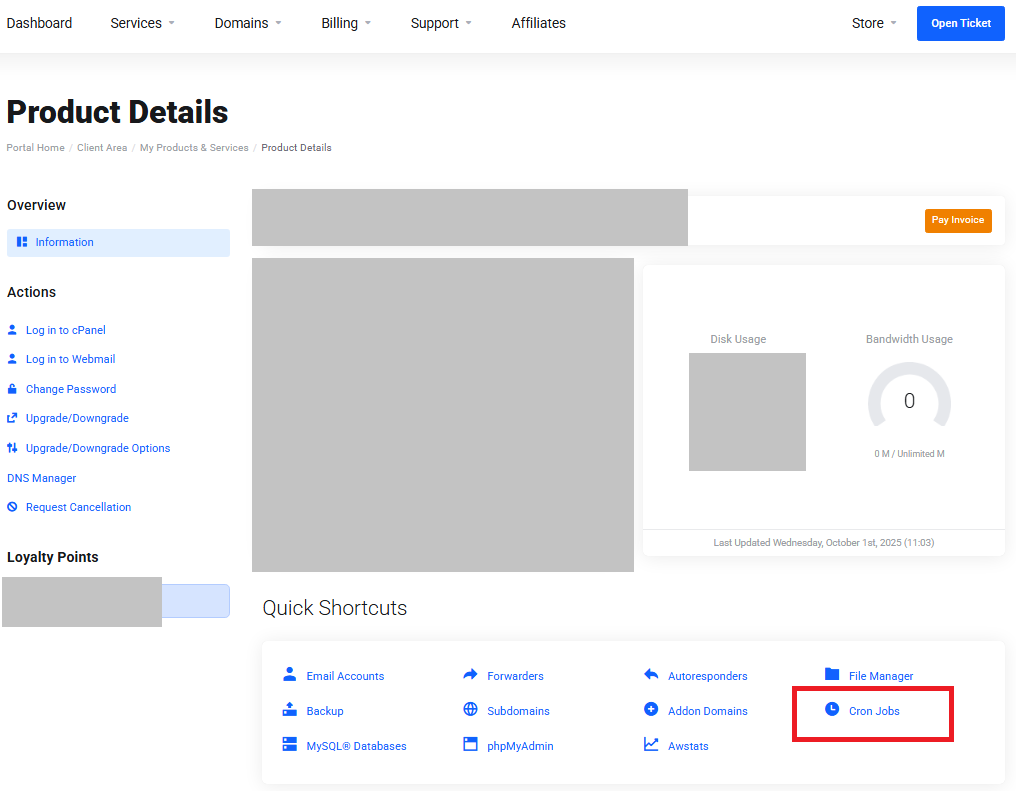Click the Autoresponders reply icon
This screenshot has height=791, width=1016.
tap(651, 674)
